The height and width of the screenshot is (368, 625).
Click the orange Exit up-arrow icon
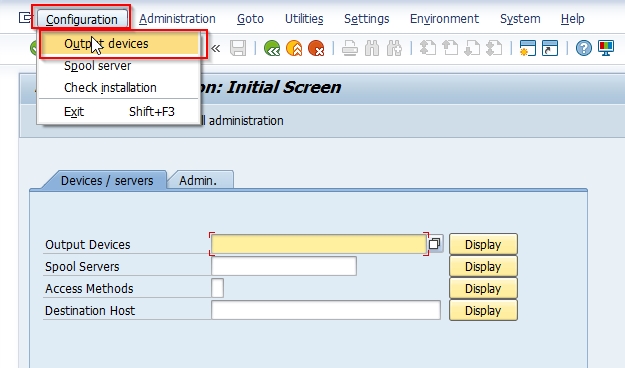pyautogui.click(x=294, y=49)
